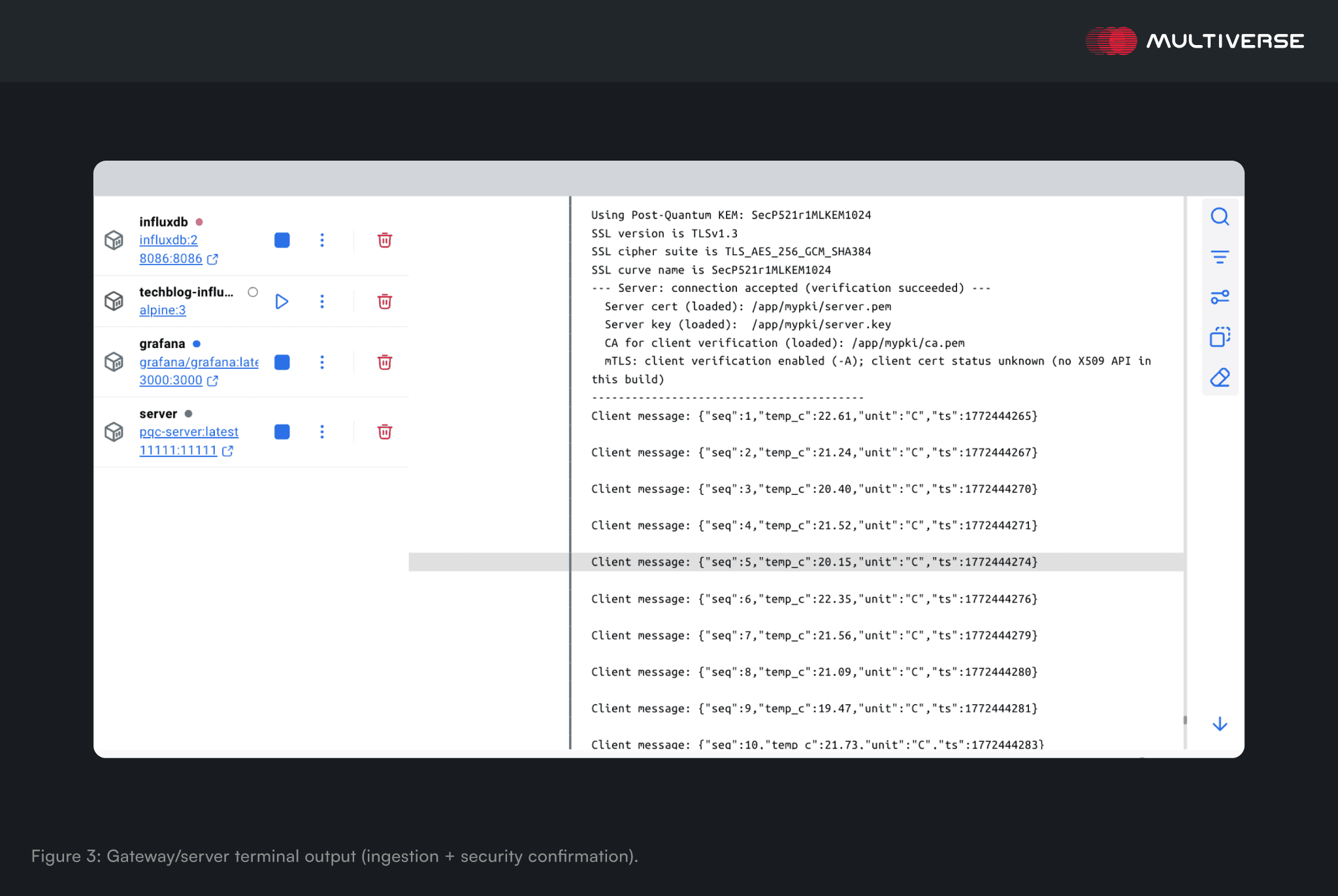Open the log filter icon
This screenshot has height=896, width=1338.
1219,257
